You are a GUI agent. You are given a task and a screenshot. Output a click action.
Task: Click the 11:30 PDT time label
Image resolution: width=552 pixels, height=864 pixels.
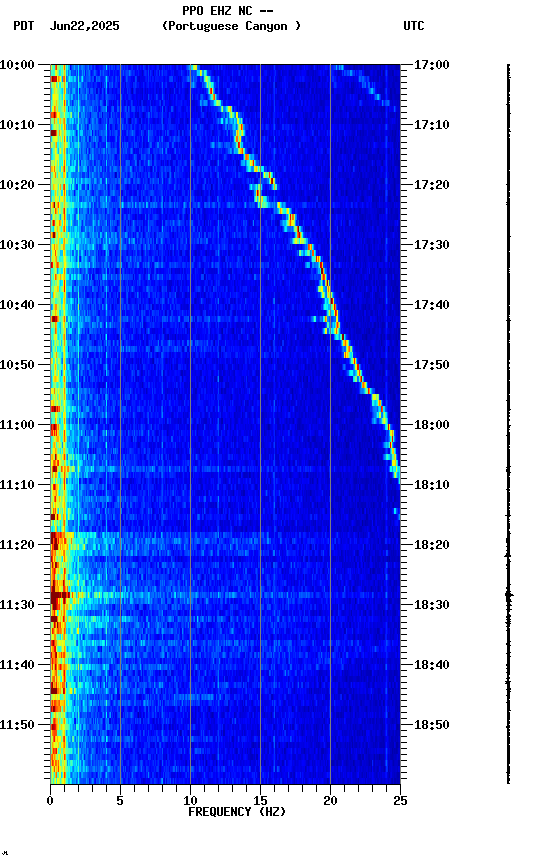pos(17,605)
